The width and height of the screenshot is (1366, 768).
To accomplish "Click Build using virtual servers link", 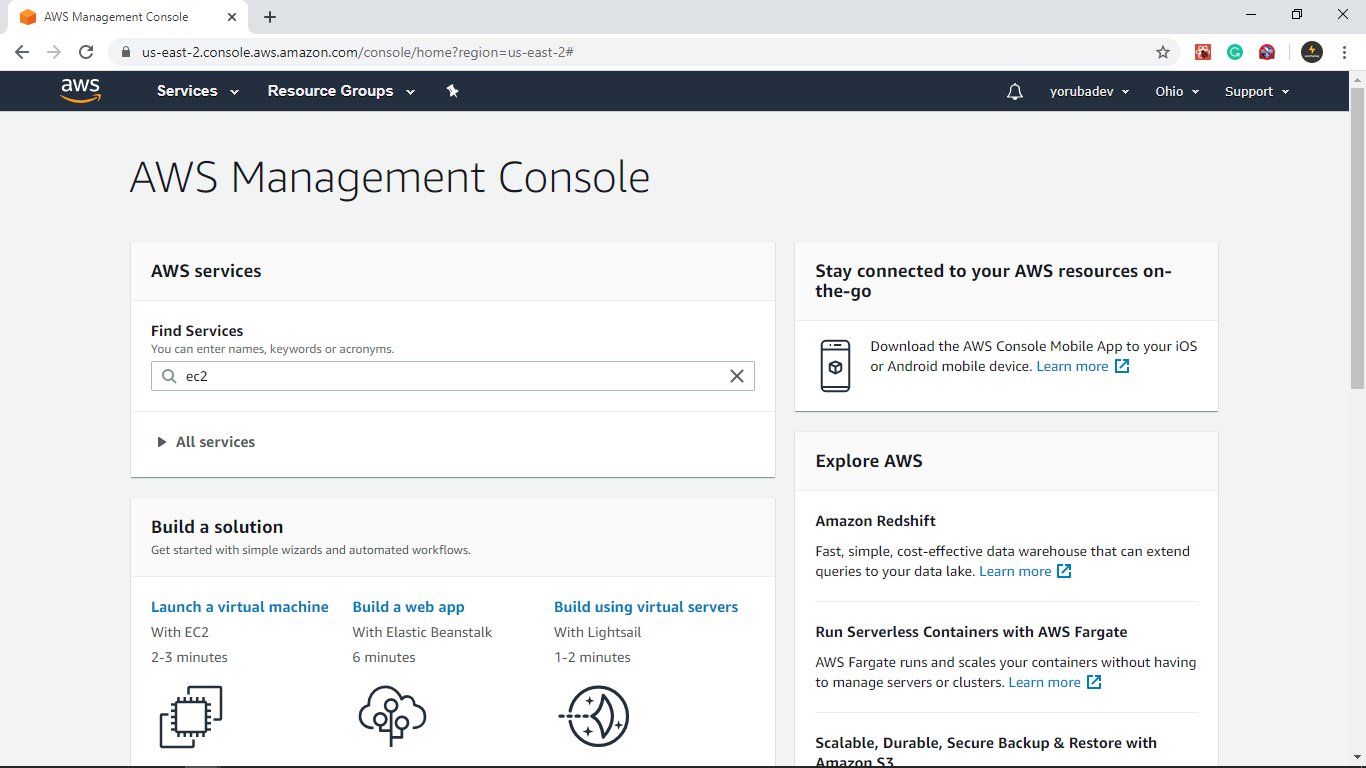I will (x=646, y=607).
